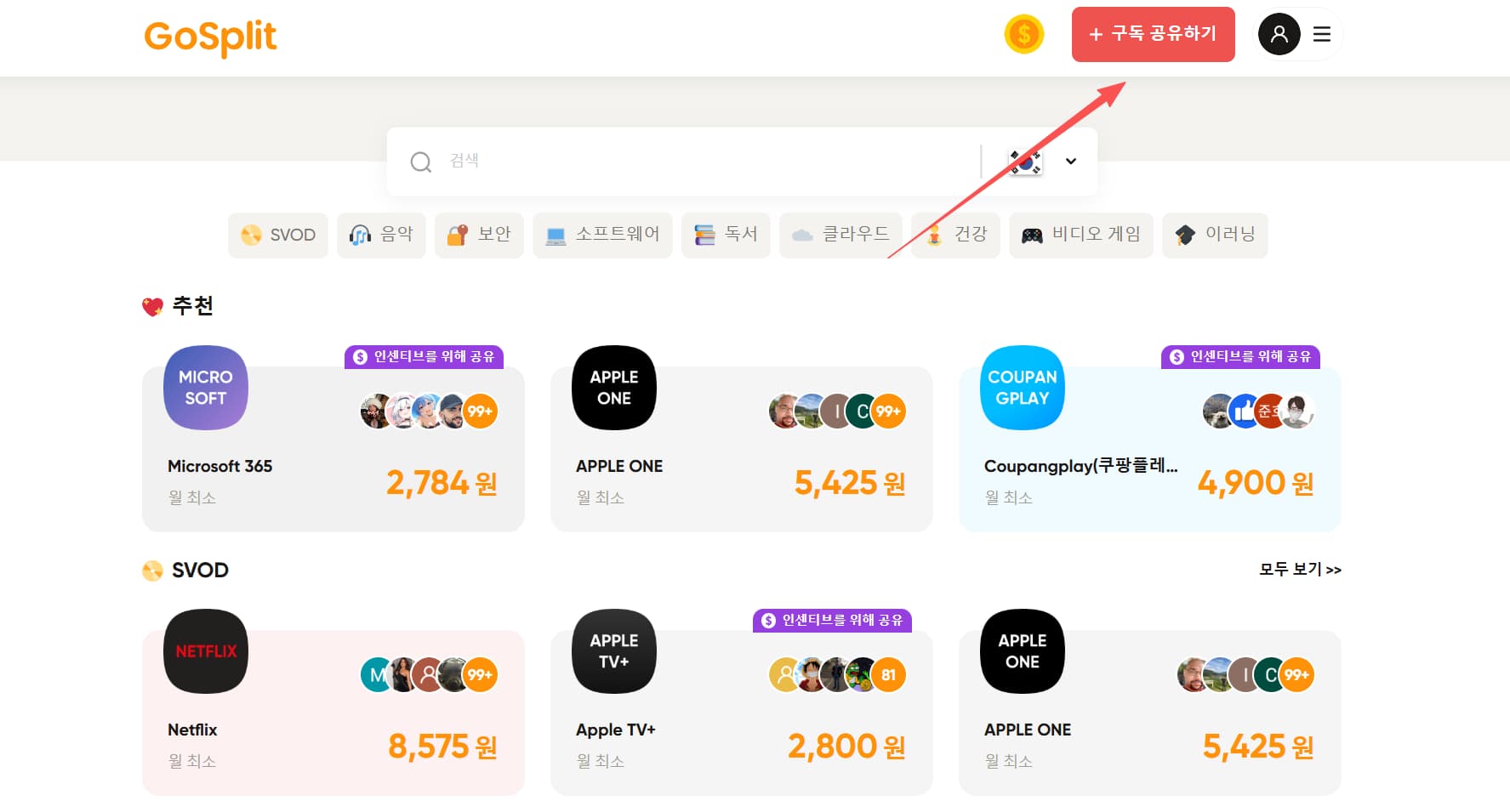Click the Korean flag country icon

click(1025, 162)
